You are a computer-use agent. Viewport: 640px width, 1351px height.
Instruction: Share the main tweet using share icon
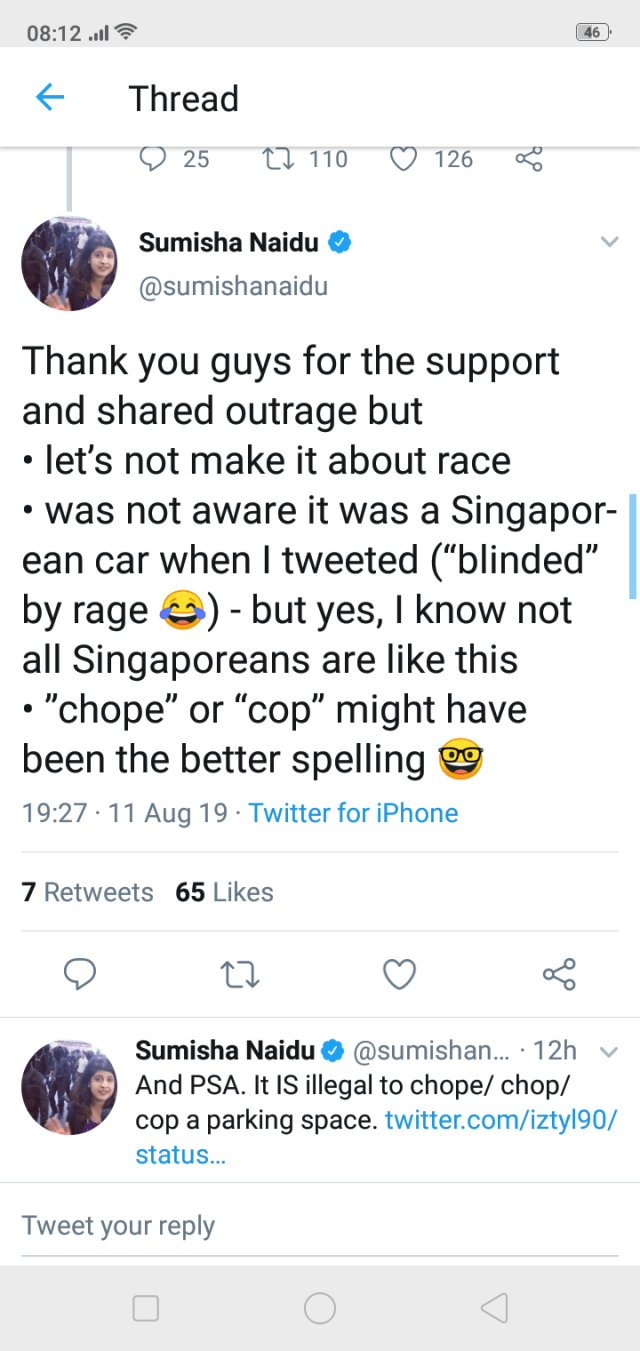click(558, 973)
